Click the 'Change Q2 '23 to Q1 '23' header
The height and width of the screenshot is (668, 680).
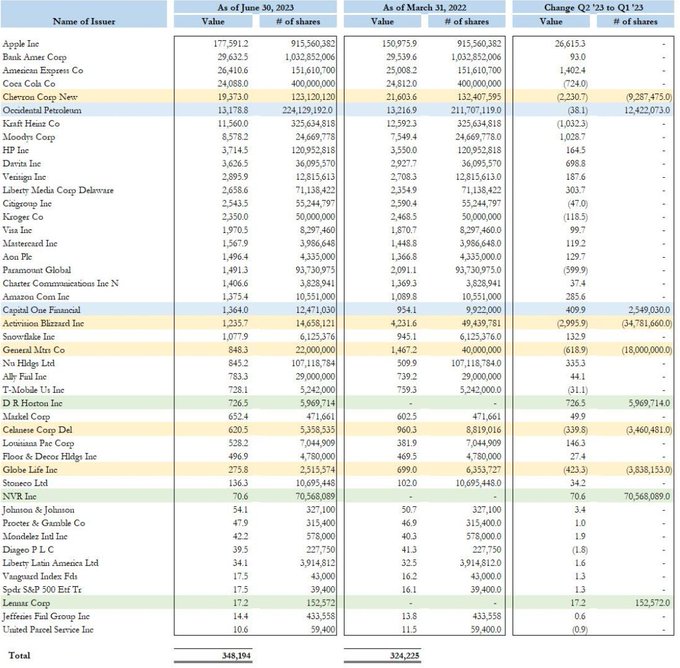[x=593, y=7]
